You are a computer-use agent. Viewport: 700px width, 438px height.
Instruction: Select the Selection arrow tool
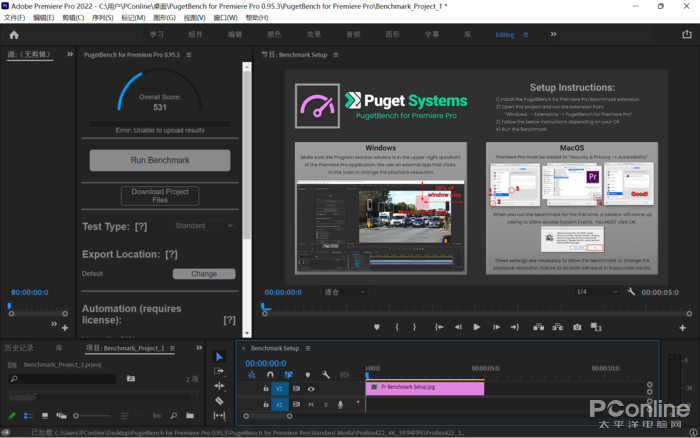(x=219, y=357)
